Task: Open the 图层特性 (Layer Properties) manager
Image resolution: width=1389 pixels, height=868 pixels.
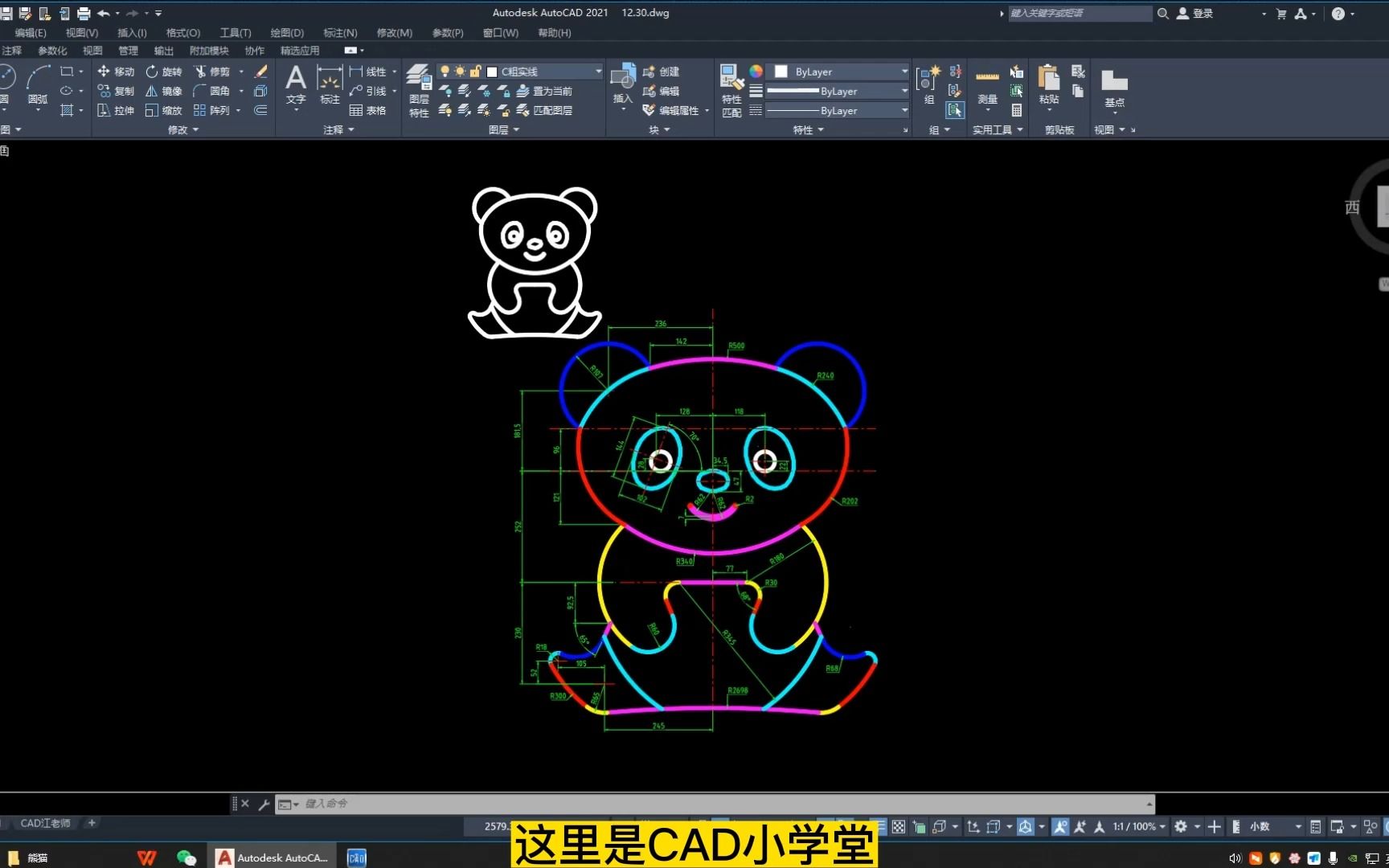Action: (x=419, y=88)
